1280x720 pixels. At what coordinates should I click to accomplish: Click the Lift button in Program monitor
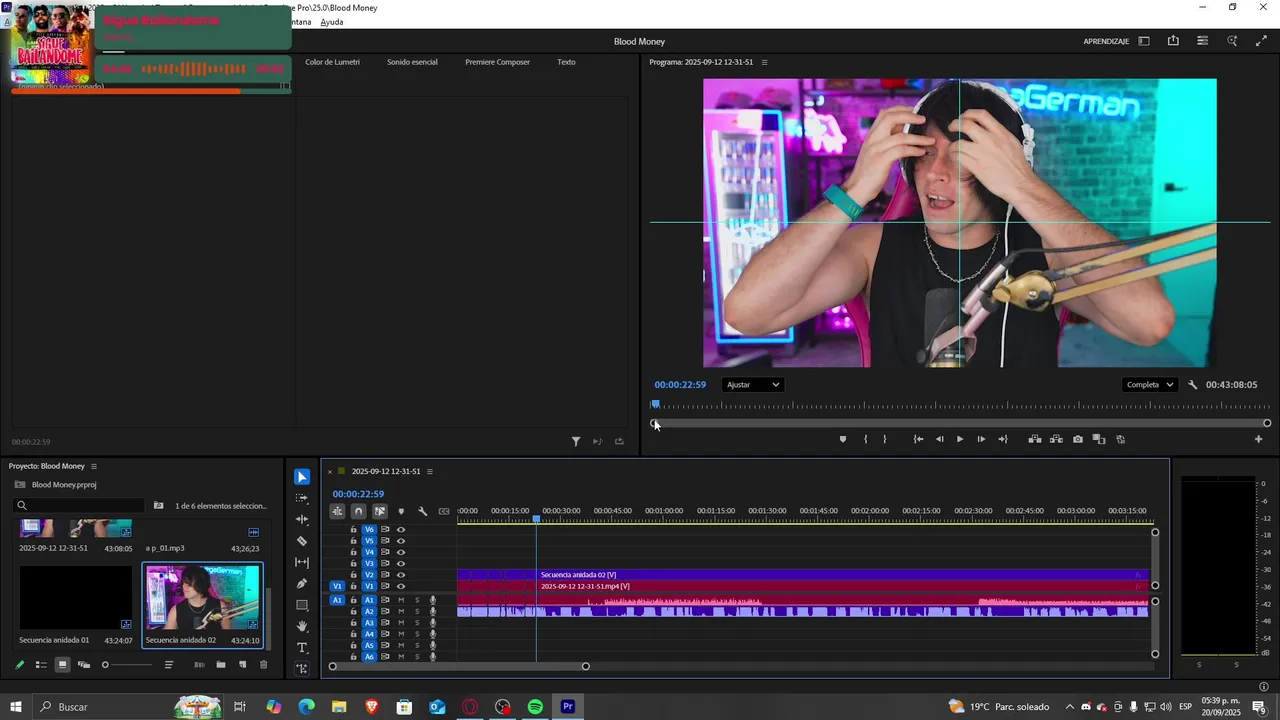coord(1034,439)
